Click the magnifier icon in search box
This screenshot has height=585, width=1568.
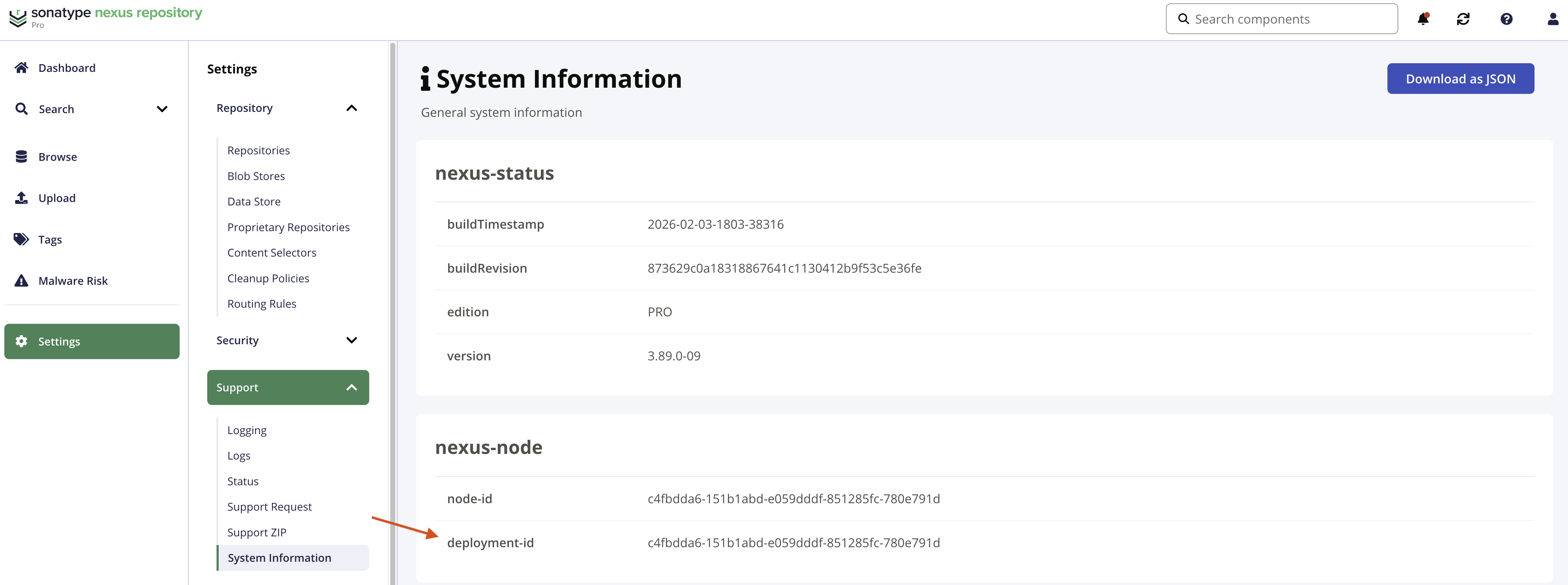point(1183,19)
